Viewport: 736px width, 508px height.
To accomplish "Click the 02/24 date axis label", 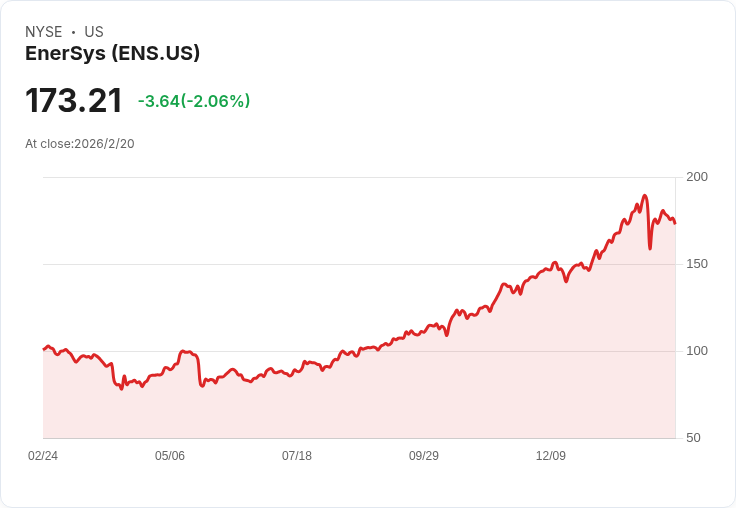I will [x=43, y=455].
